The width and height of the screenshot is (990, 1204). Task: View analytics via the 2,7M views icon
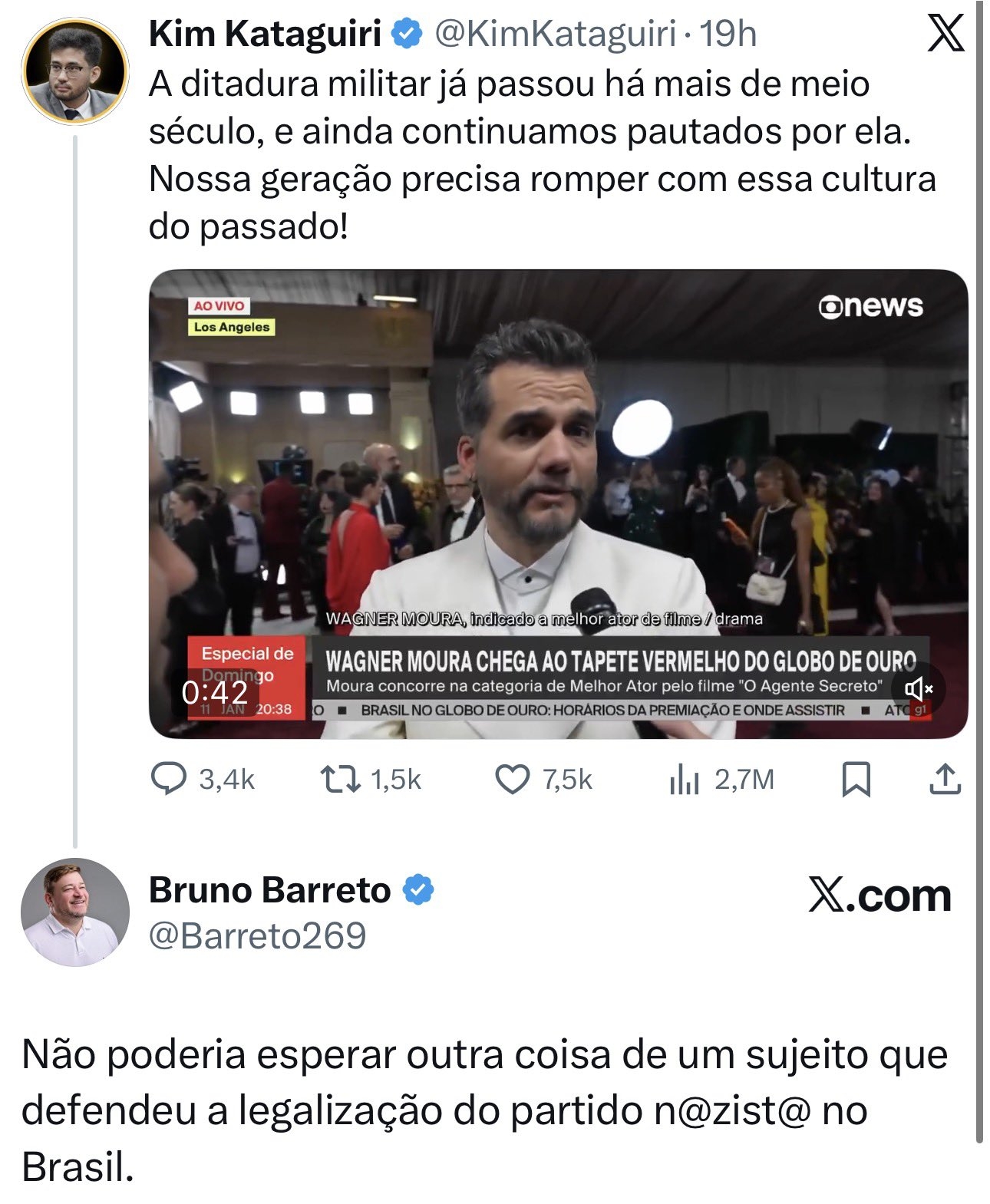[685, 780]
